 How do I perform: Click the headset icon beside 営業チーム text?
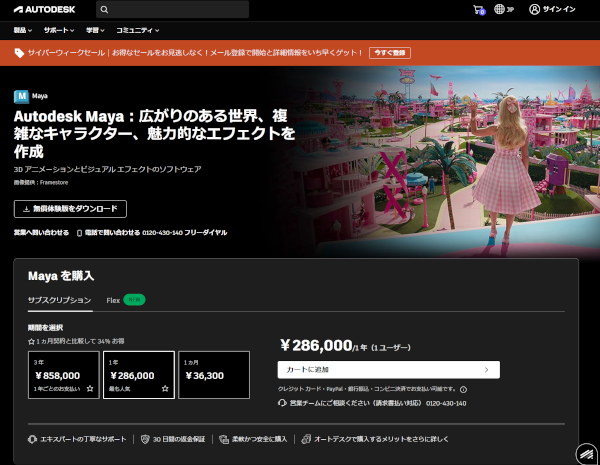coord(282,403)
